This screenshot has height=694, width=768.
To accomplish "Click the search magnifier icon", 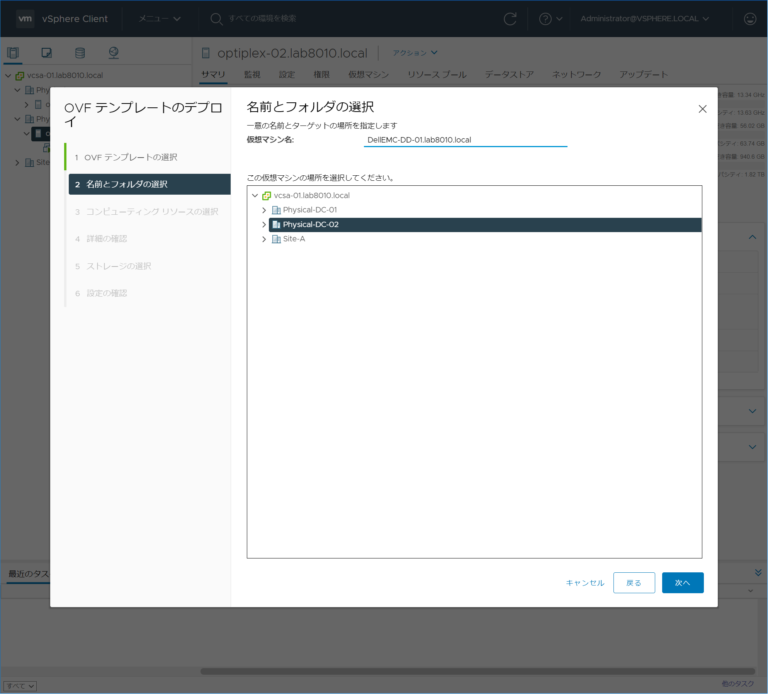I will coord(216,19).
